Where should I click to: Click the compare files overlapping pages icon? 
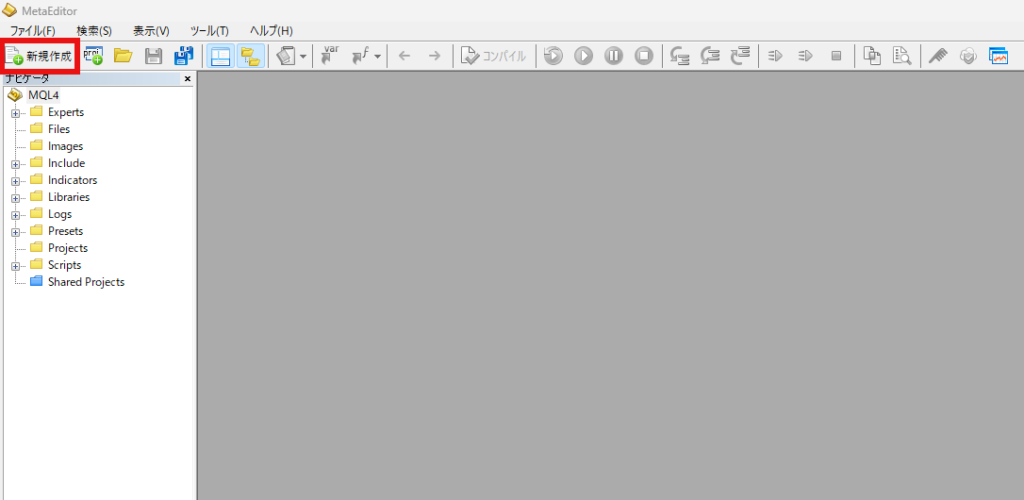click(872, 56)
